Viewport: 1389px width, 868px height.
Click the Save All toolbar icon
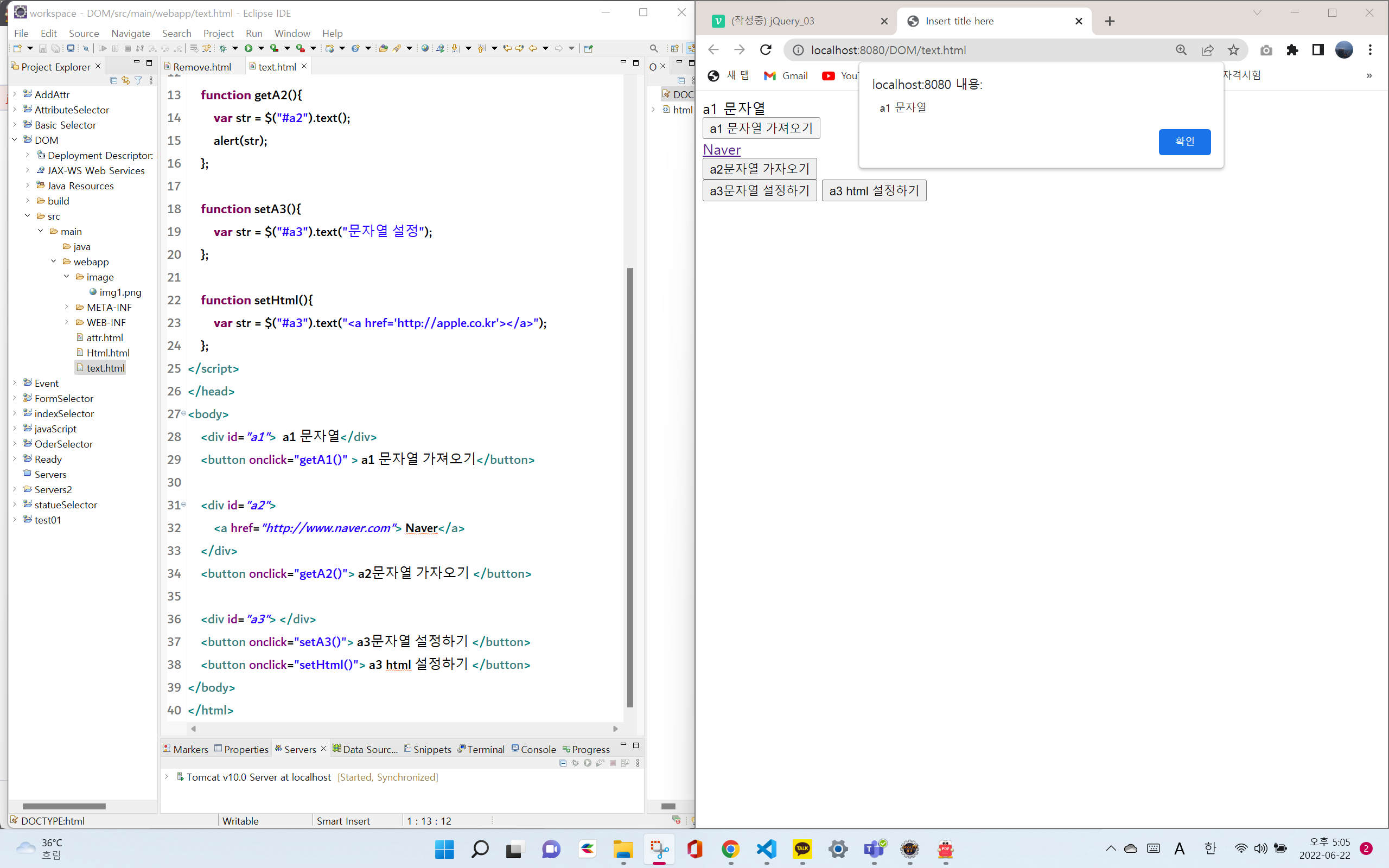click(55, 49)
